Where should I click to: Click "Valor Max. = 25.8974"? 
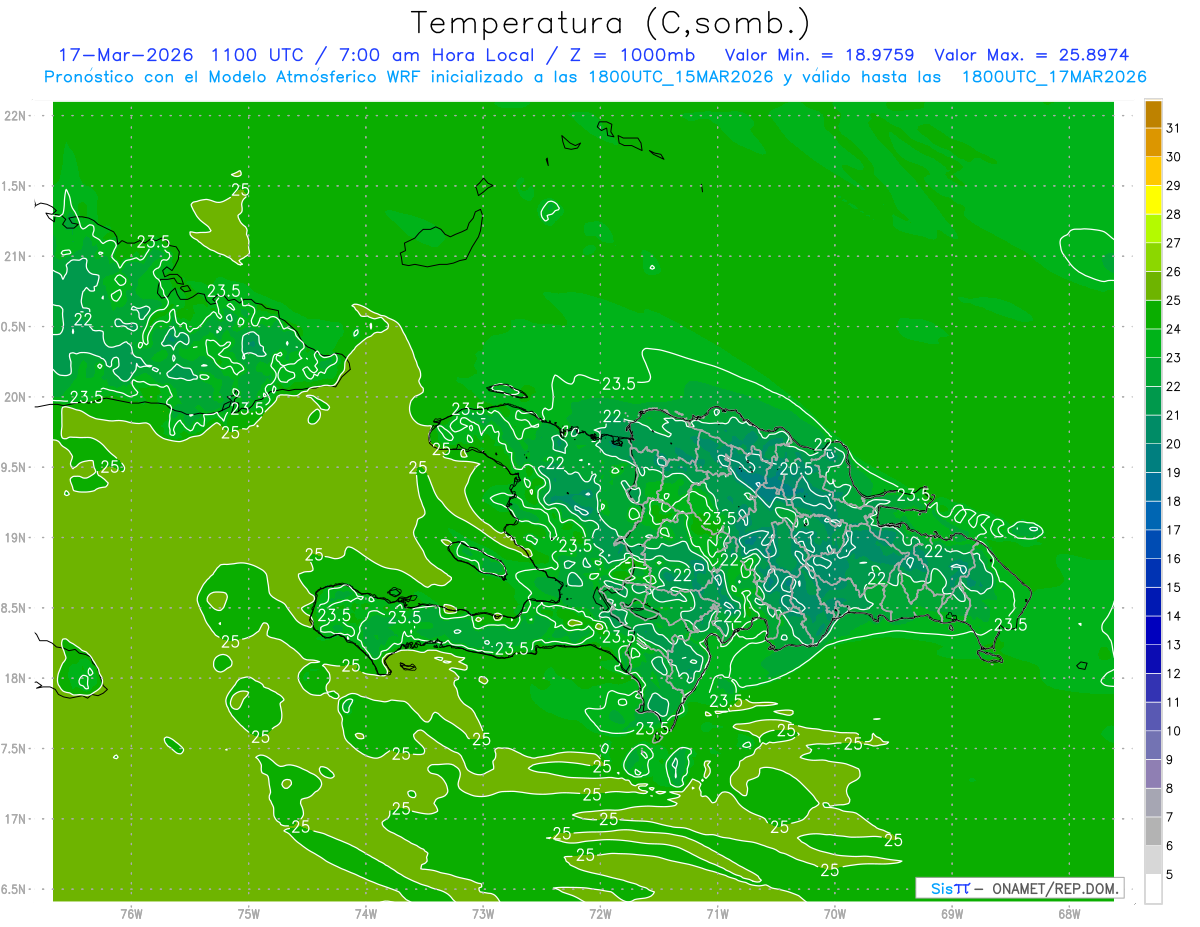click(x=1031, y=55)
